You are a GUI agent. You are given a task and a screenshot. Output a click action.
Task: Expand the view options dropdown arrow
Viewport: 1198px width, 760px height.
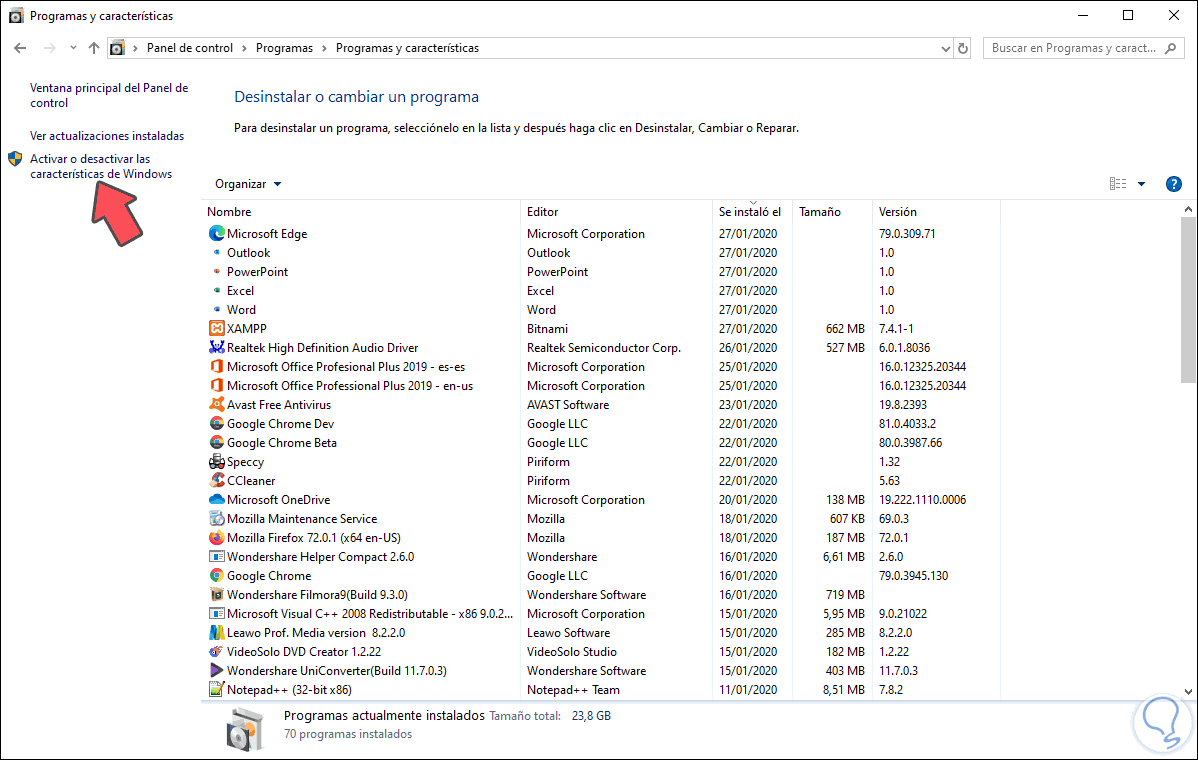(1141, 184)
